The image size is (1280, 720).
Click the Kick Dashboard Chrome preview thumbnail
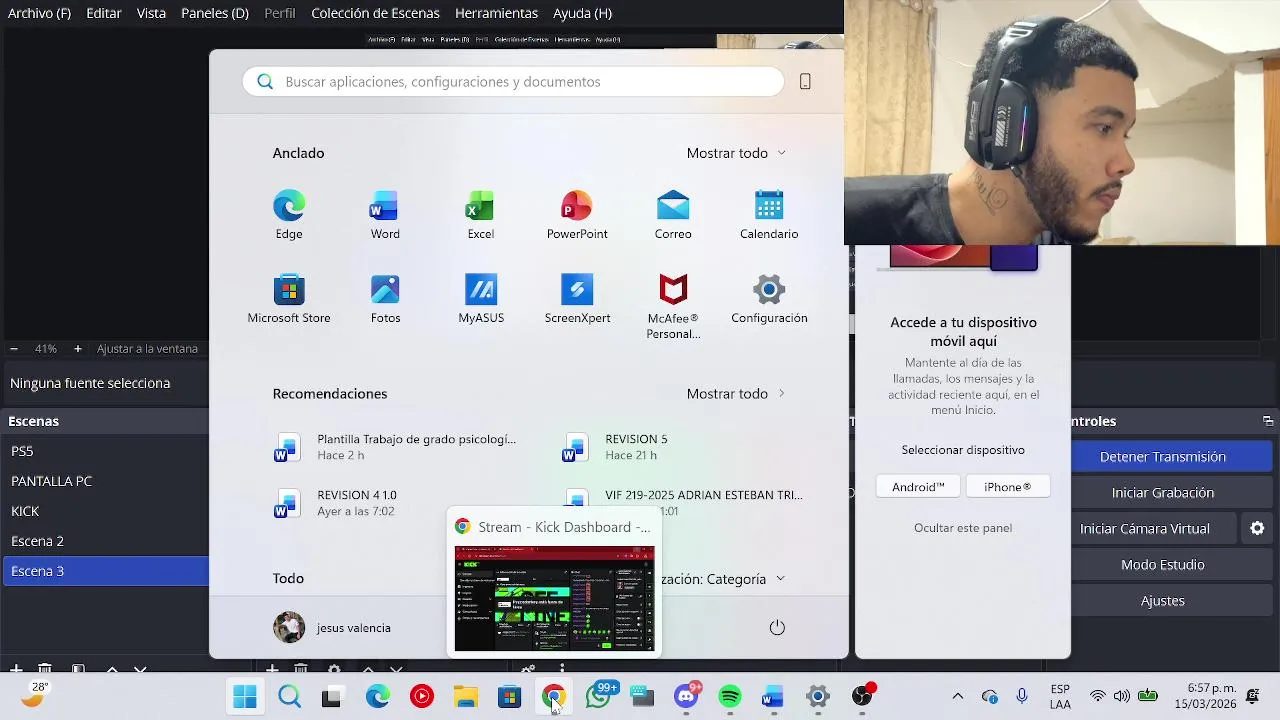pyautogui.click(x=555, y=598)
